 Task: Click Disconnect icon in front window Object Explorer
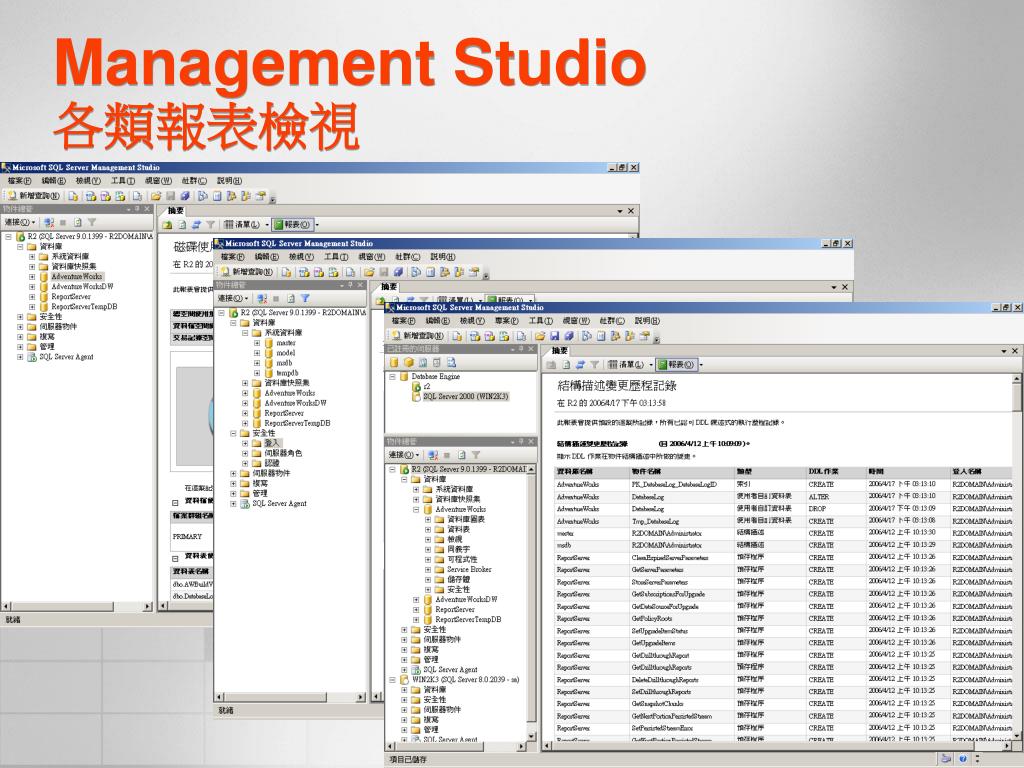[x=432, y=455]
